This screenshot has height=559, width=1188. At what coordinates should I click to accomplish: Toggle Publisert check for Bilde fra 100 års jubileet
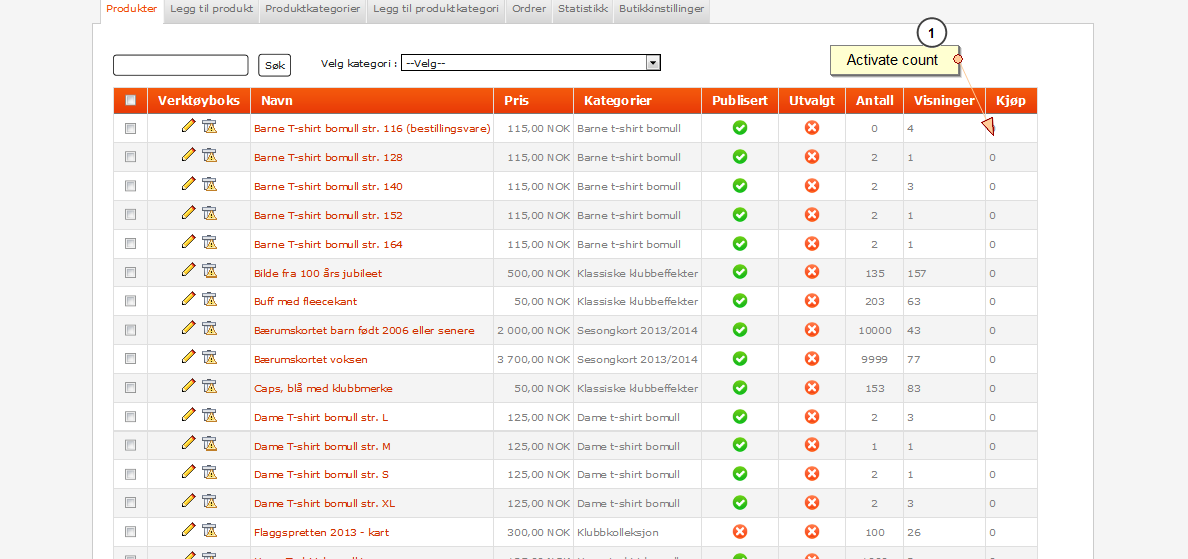click(740, 272)
